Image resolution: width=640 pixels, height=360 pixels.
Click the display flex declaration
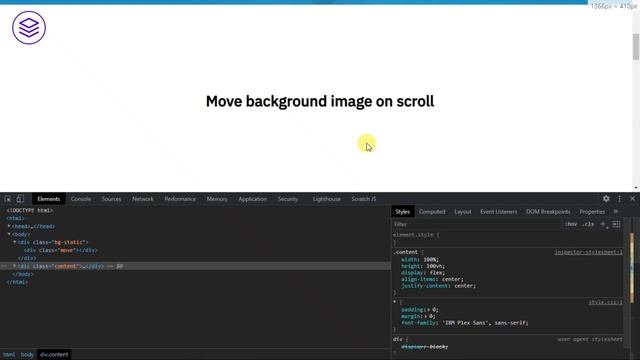[x=423, y=272]
